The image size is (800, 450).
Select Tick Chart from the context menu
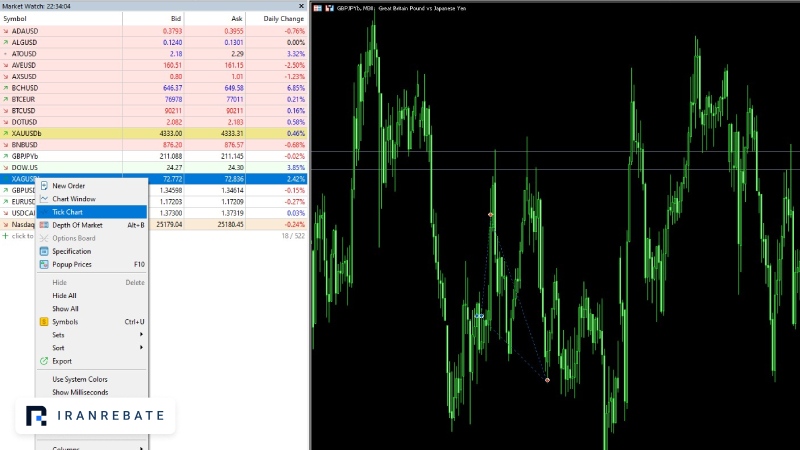tap(92, 212)
